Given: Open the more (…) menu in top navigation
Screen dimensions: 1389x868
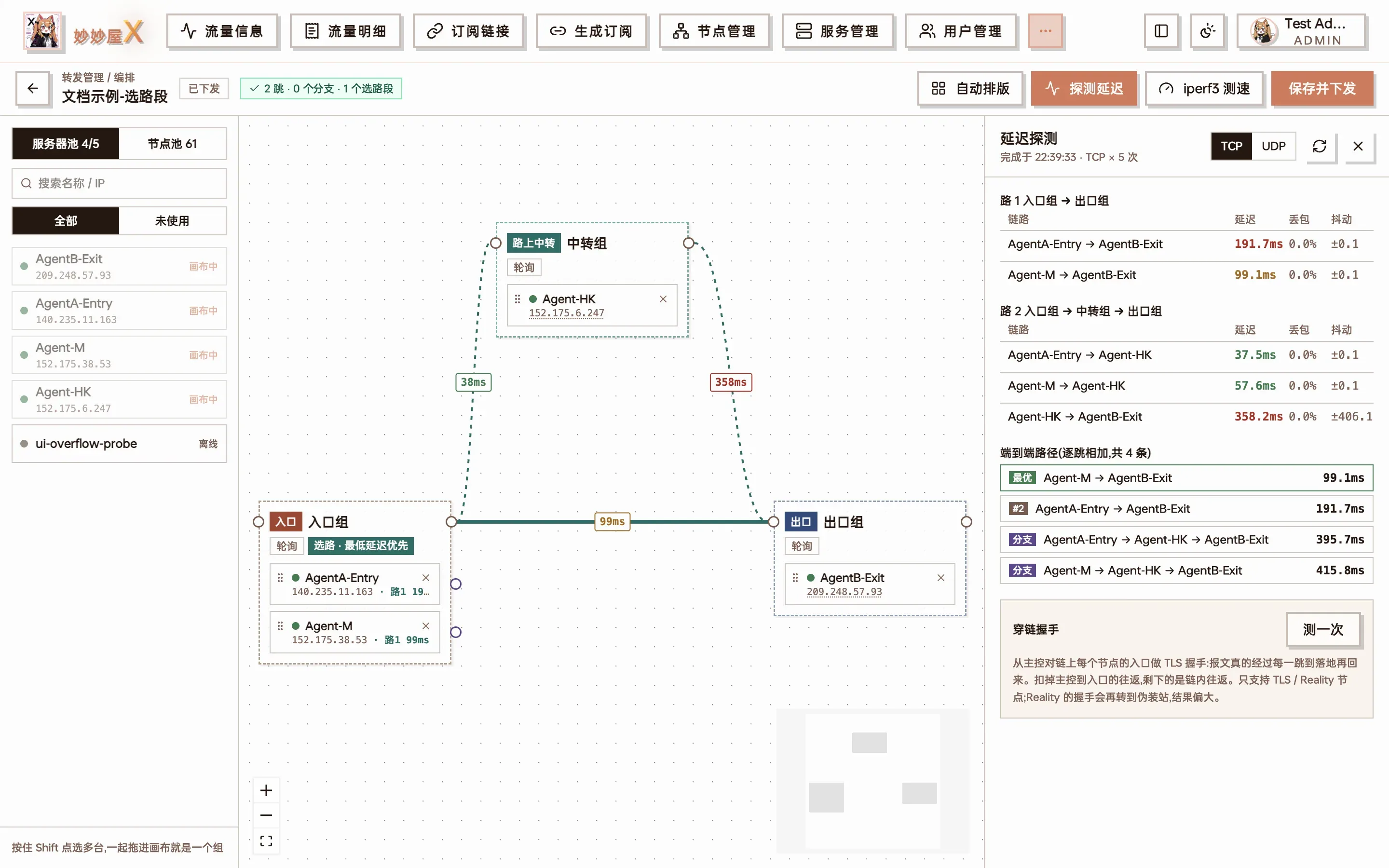Looking at the screenshot, I should 1045,31.
